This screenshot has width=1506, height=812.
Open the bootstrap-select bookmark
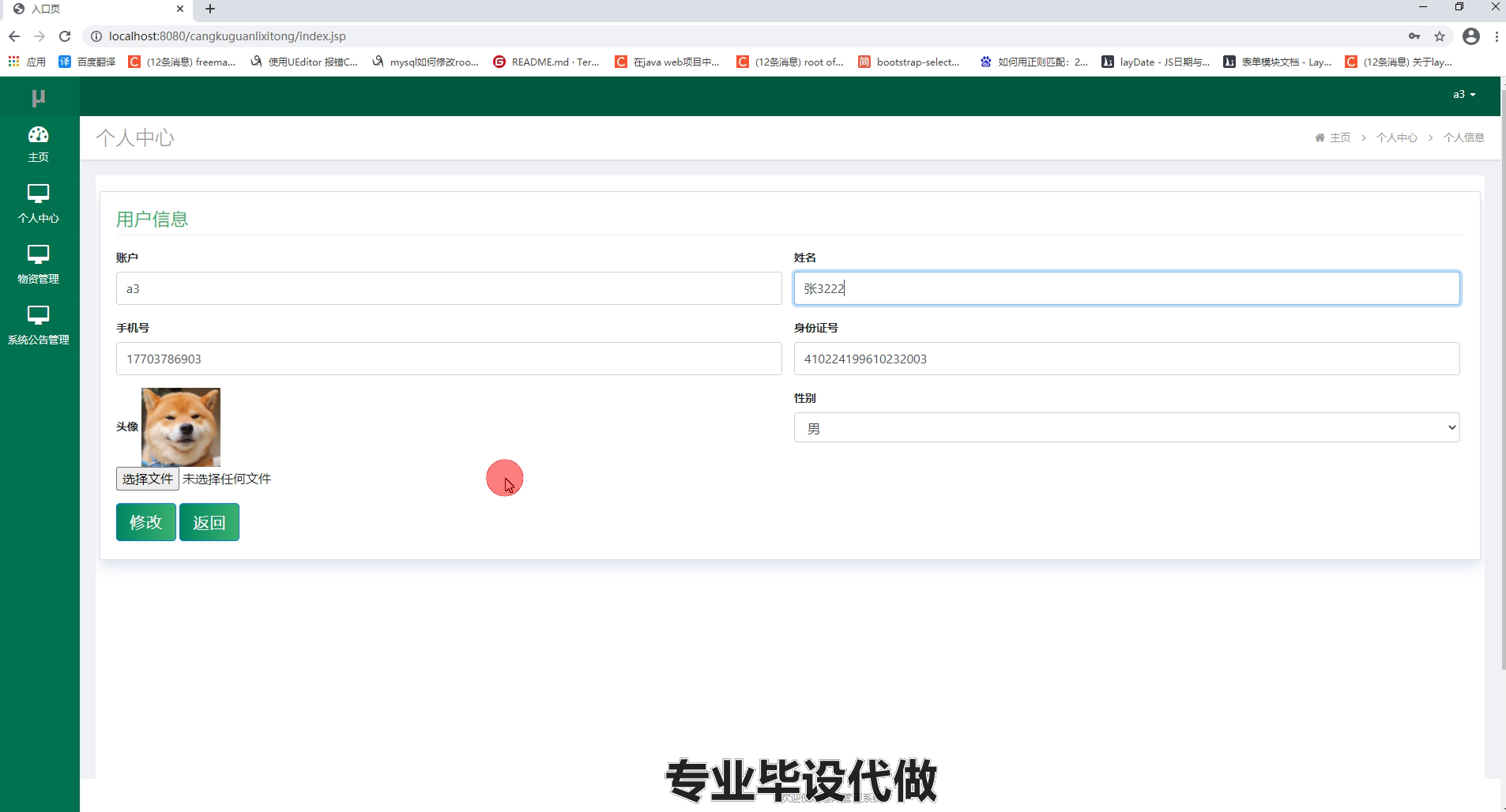909,62
